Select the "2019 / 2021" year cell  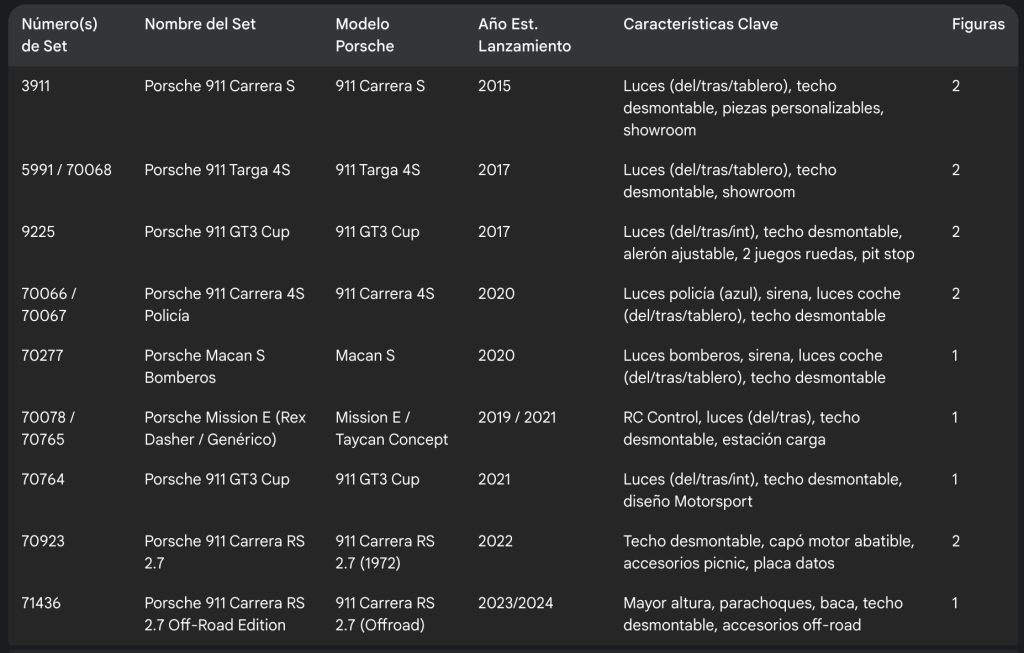tap(517, 417)
